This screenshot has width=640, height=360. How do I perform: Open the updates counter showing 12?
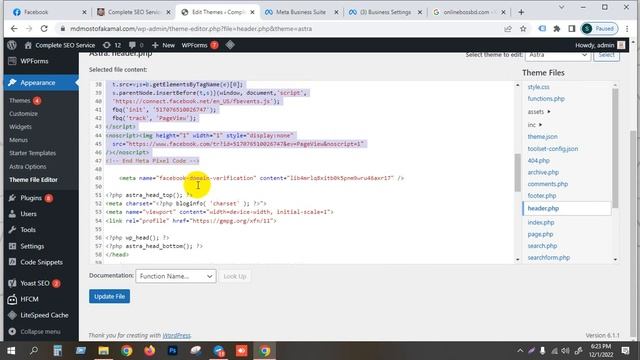coord(112,45)
